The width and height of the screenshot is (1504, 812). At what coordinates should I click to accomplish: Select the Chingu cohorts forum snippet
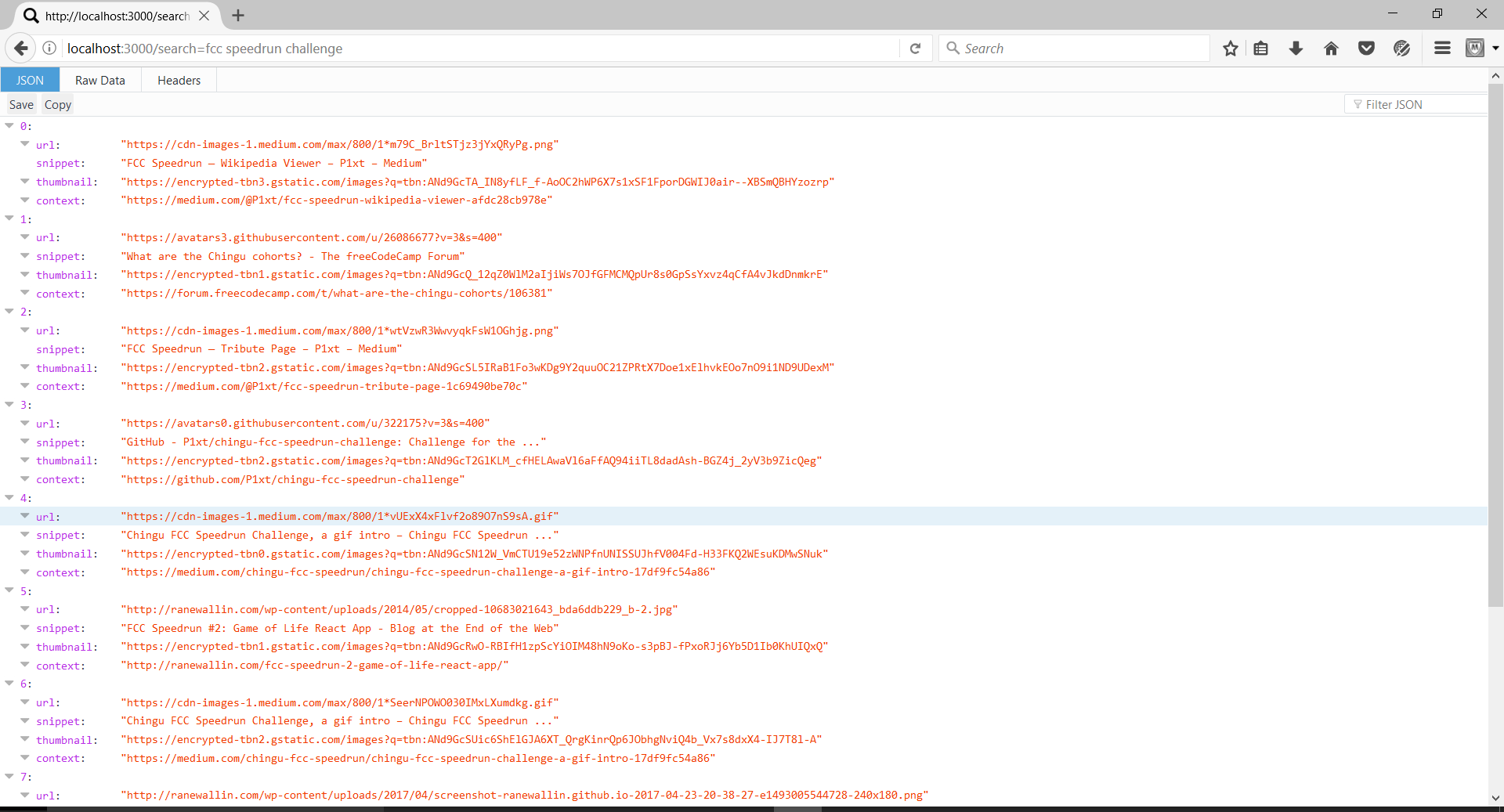pos(293,256)
